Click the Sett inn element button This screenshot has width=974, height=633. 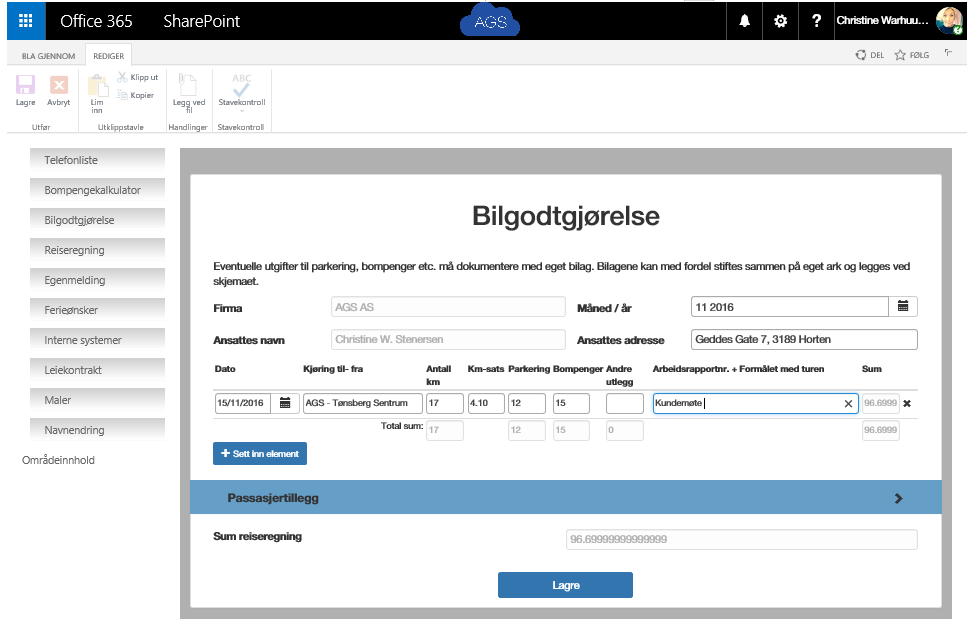click(x=260, y=454)
